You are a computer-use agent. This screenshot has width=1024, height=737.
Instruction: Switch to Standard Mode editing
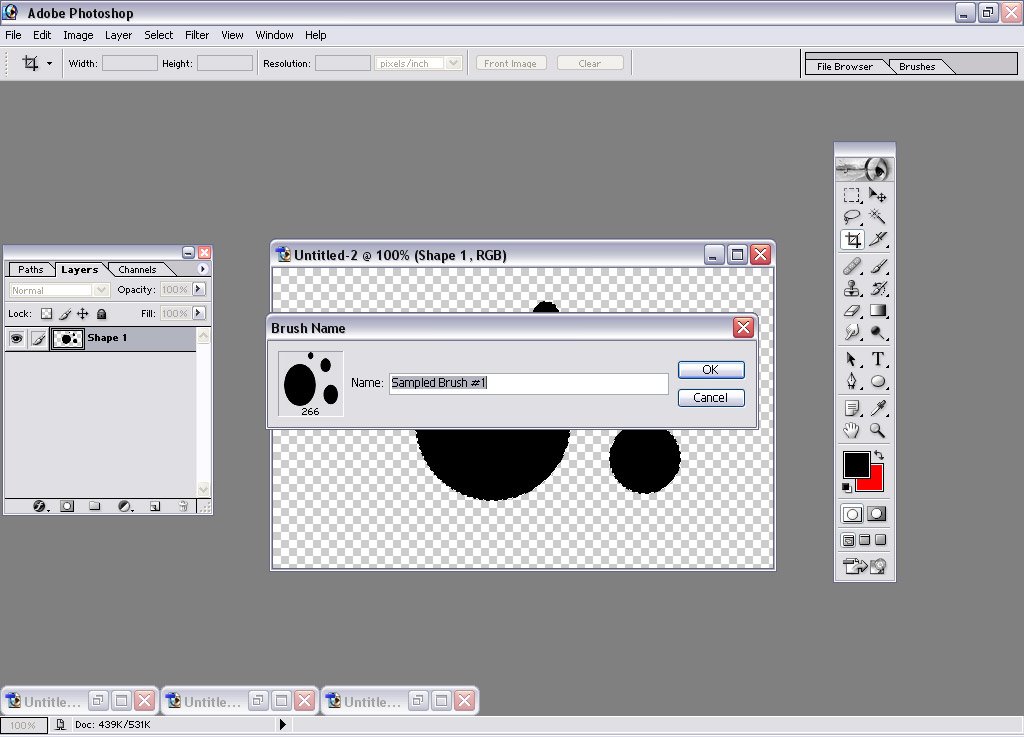[852, 514]
